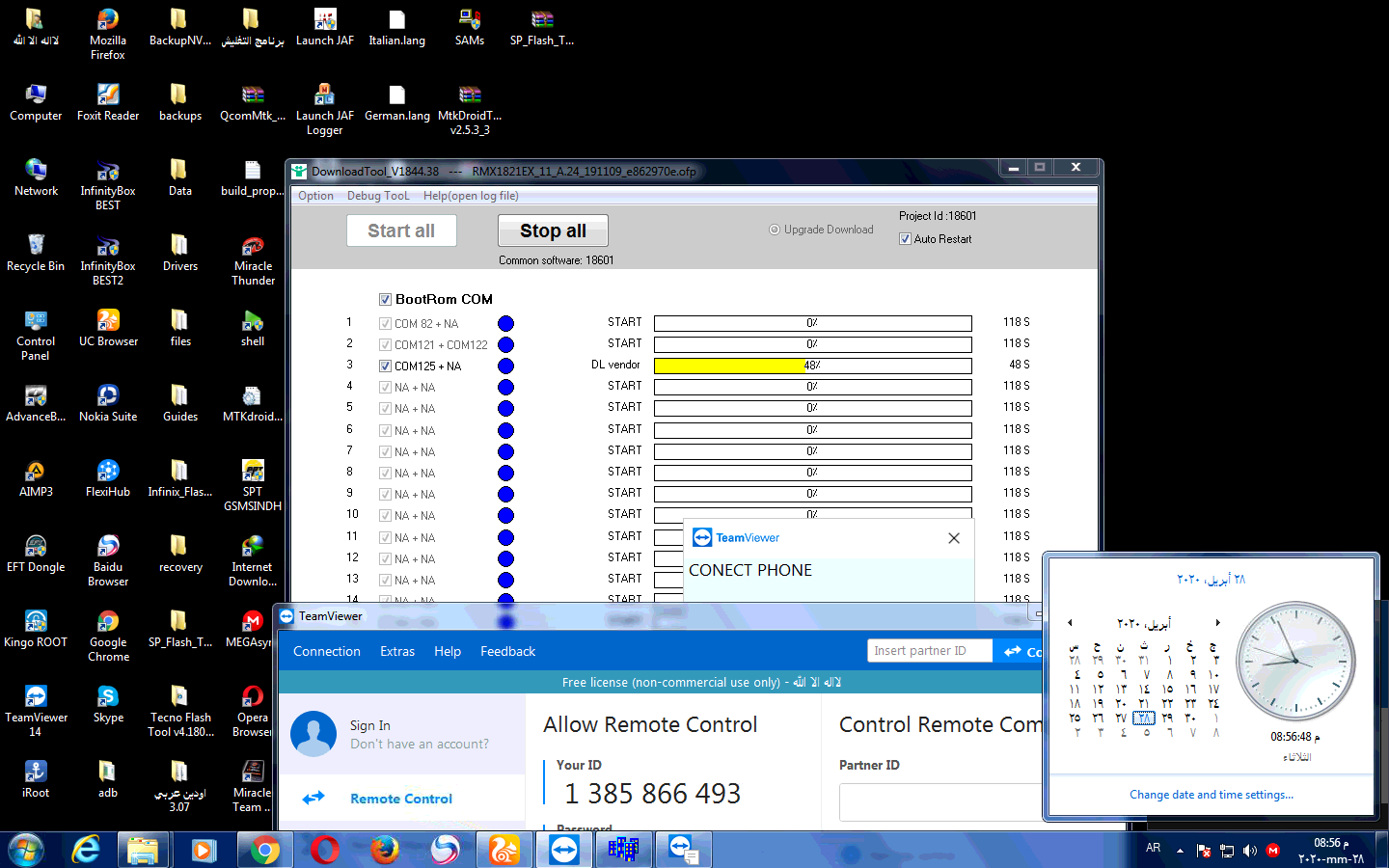Switch to TeamViewer taskbar button

point(564,850)
